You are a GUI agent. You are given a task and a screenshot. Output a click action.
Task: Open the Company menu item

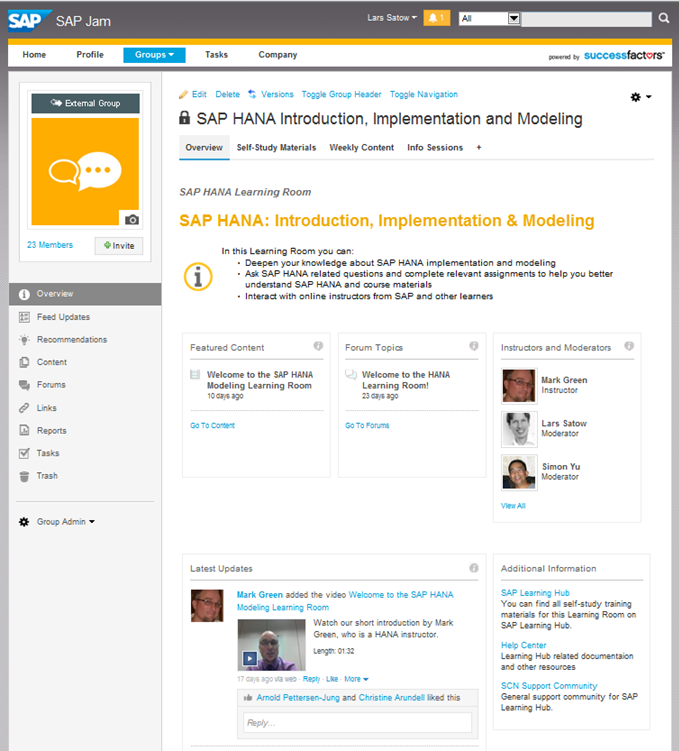tap(278, 55)
